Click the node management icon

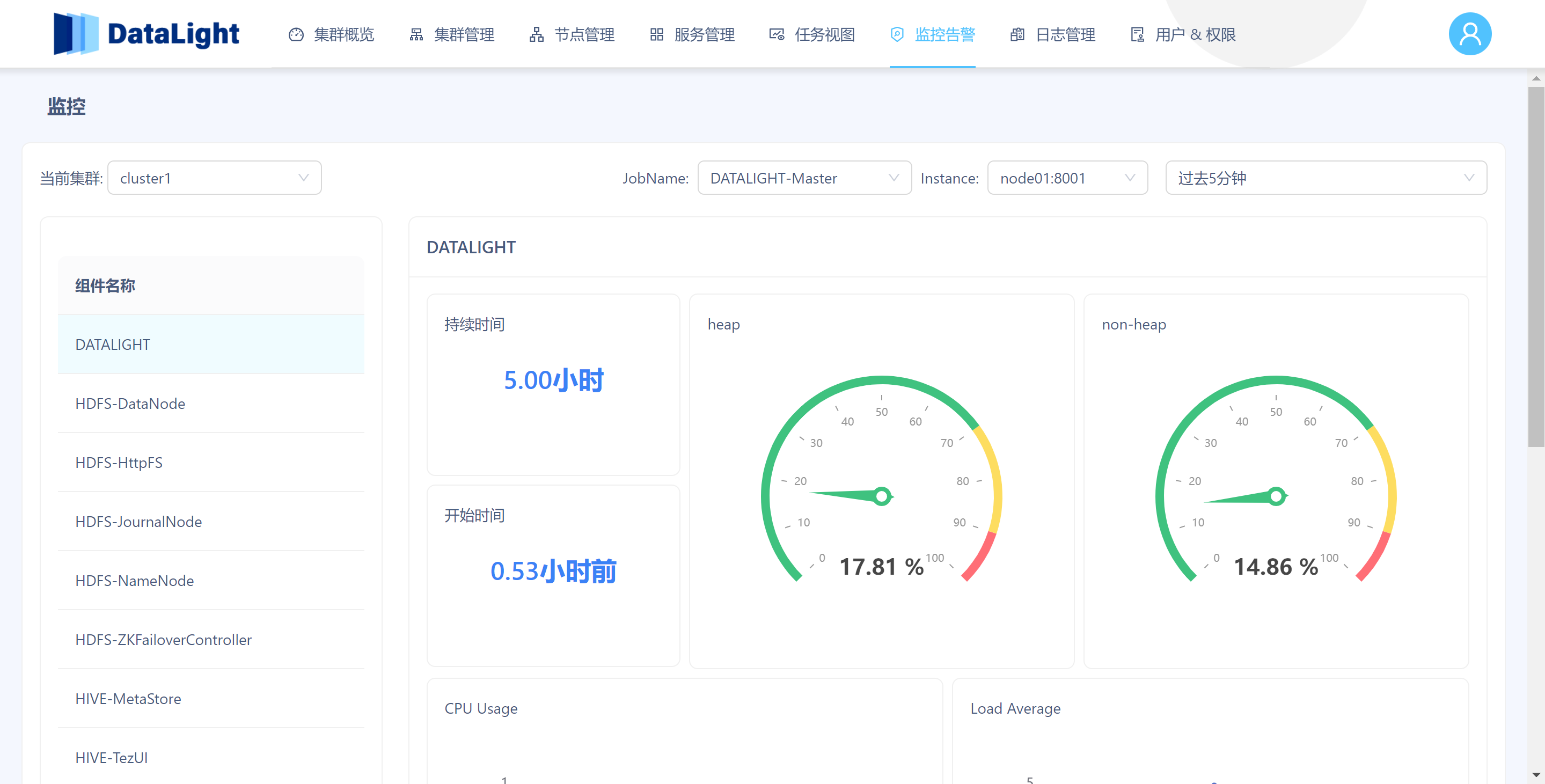click(x=537, y=35)
